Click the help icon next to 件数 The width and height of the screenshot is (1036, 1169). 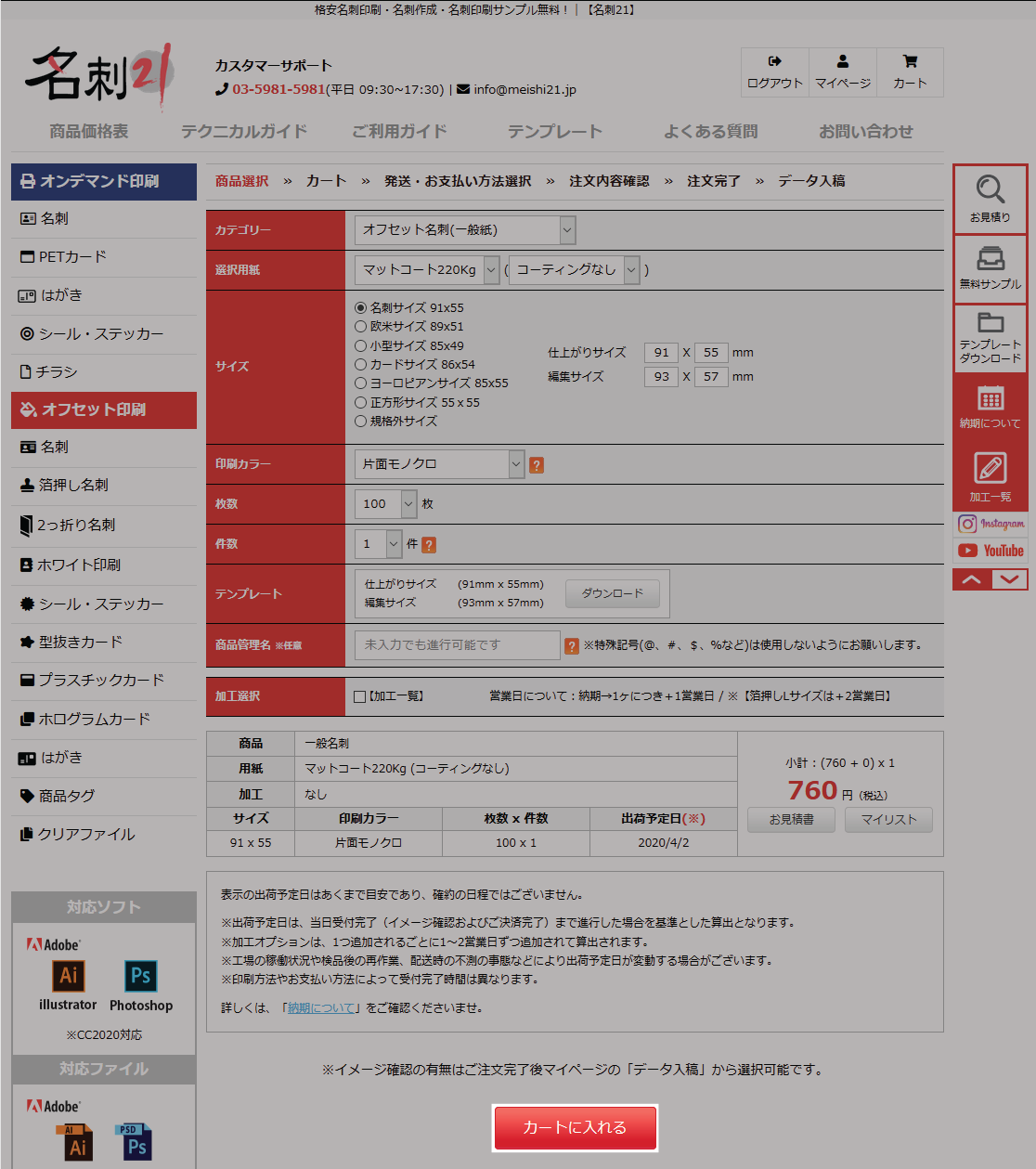[429, 545]
